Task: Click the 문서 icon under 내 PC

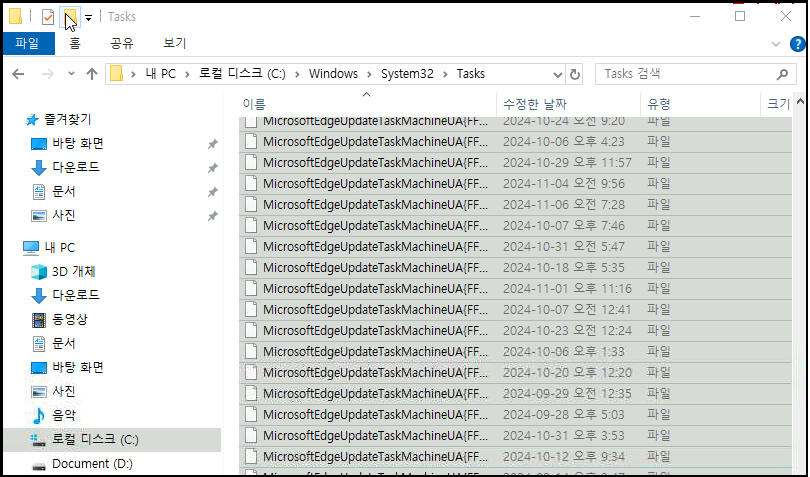Action: pos(39,344)
